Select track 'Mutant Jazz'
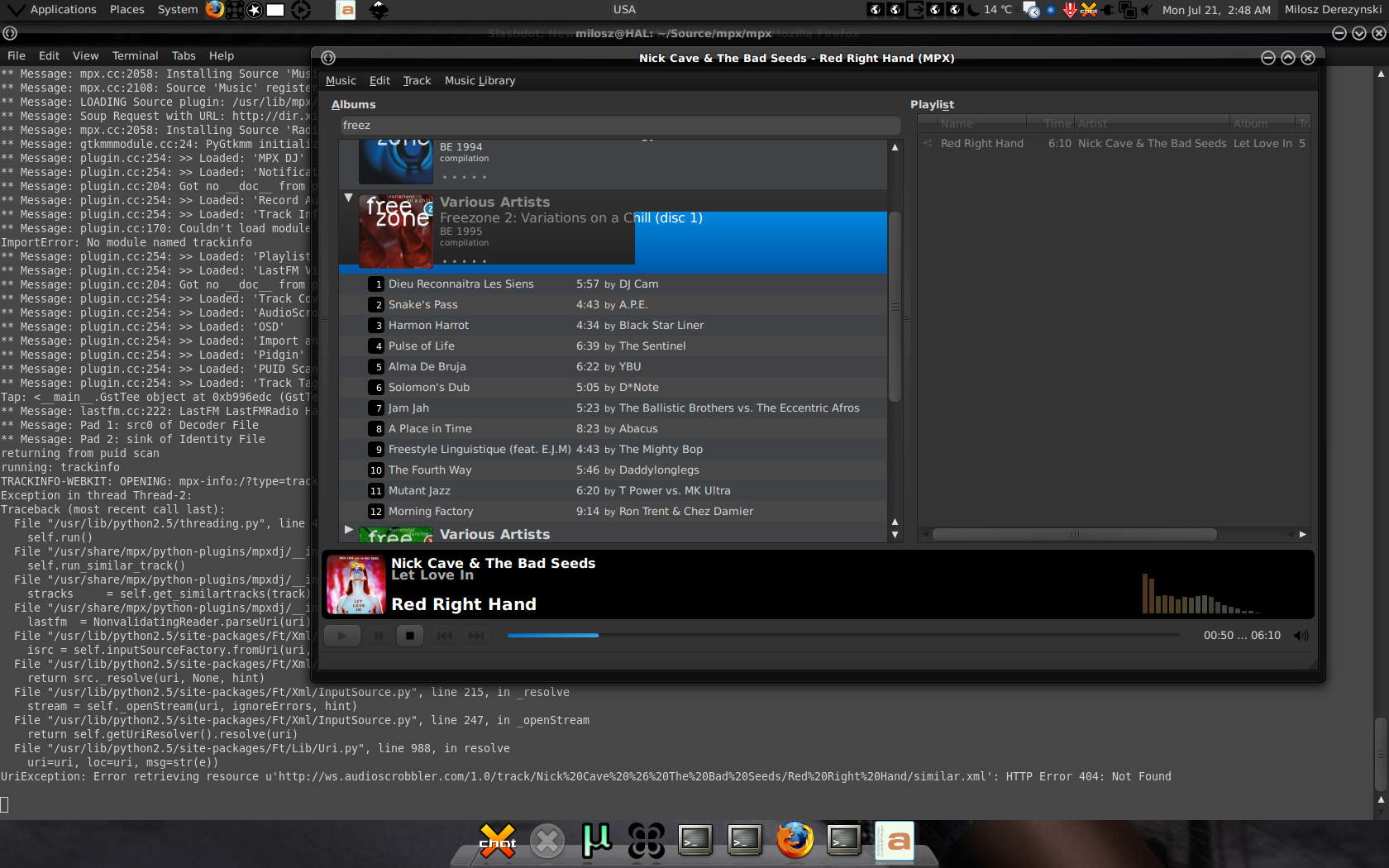 click(613, 491)
